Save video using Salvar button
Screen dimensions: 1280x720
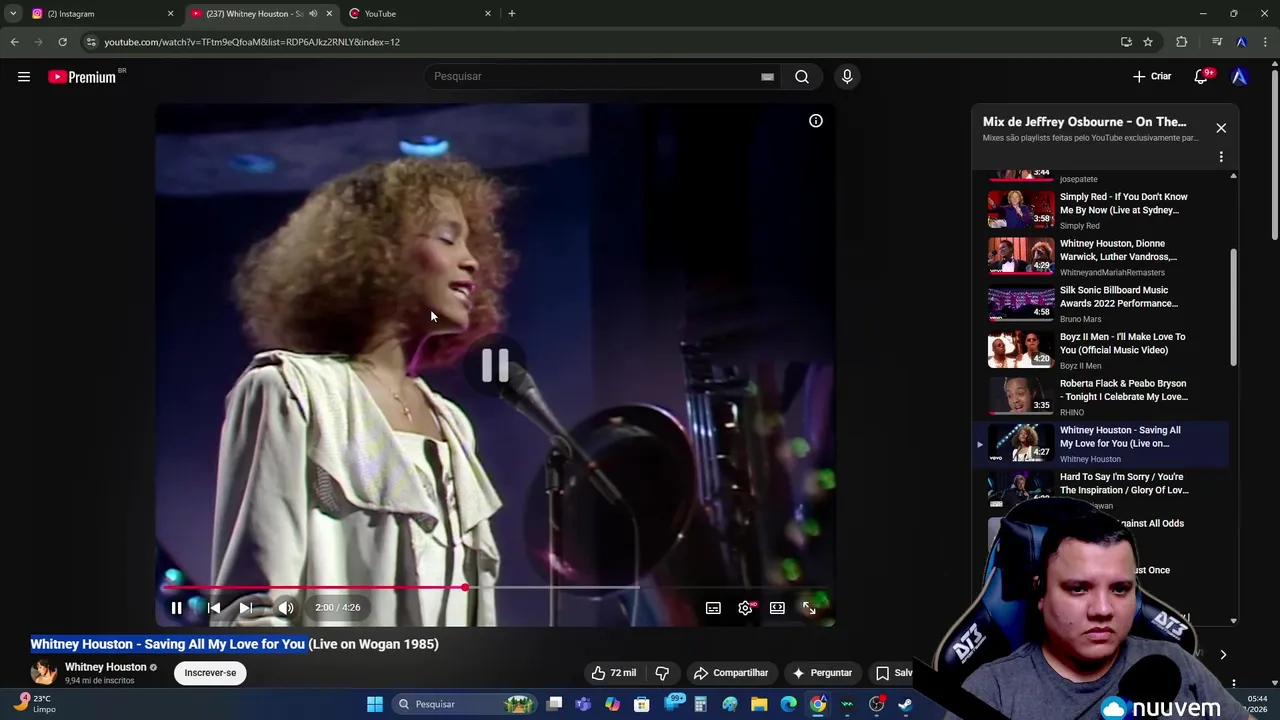tap(894, 673)
